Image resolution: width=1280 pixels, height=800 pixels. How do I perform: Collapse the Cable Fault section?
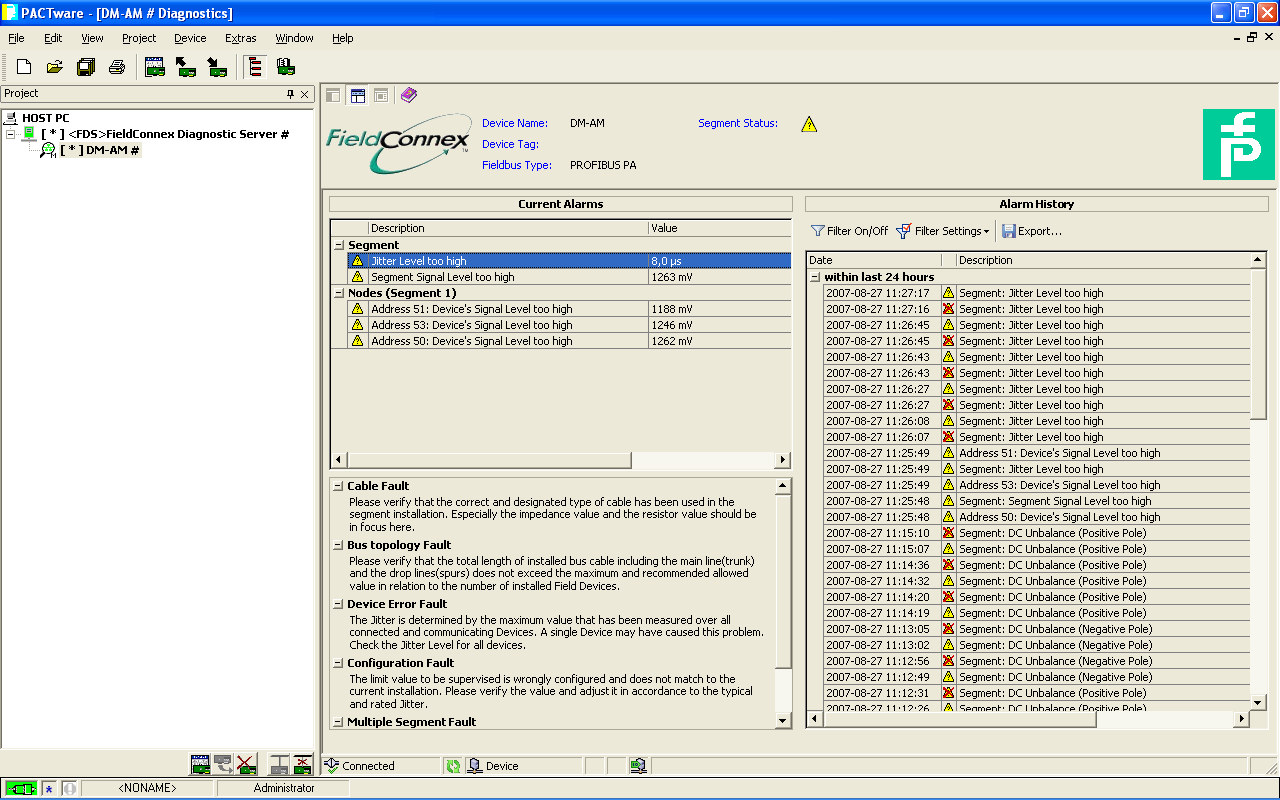[338, 486]
